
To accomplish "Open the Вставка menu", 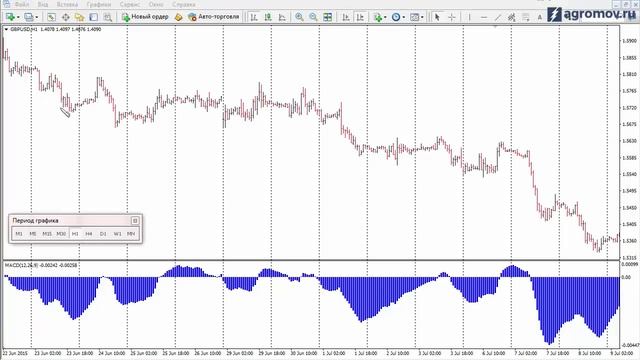I will click(67, 4).
